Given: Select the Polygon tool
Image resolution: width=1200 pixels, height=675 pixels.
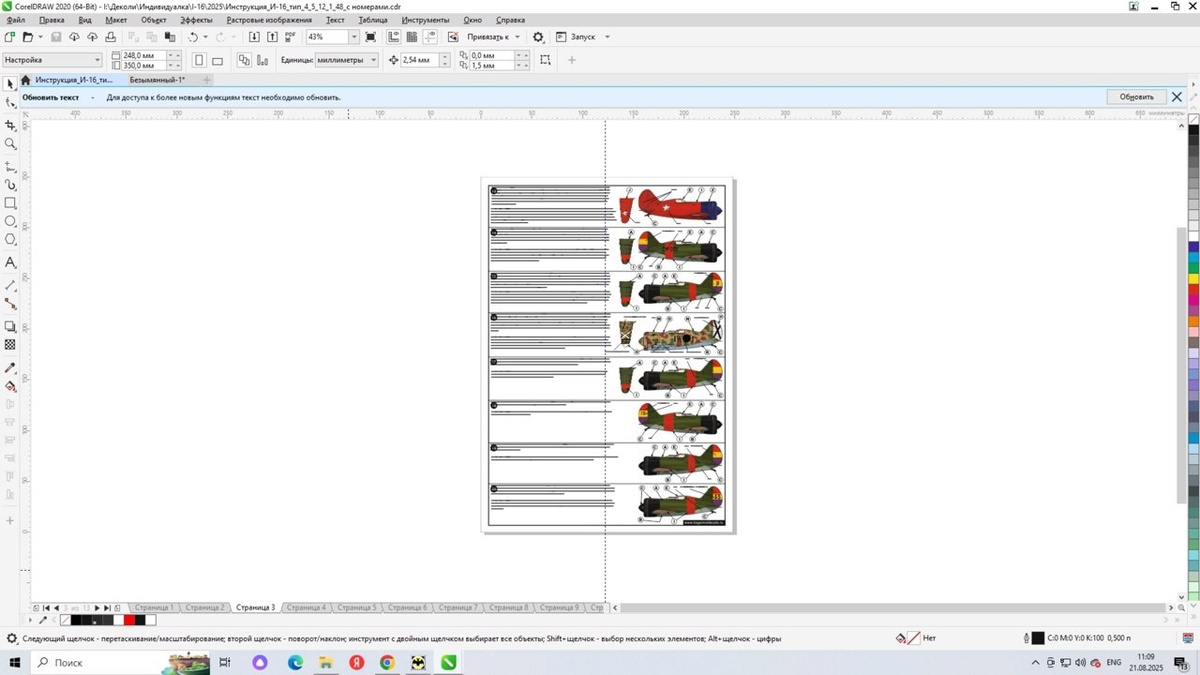Looking at the screenshot, I should click(x=10, y=240).
